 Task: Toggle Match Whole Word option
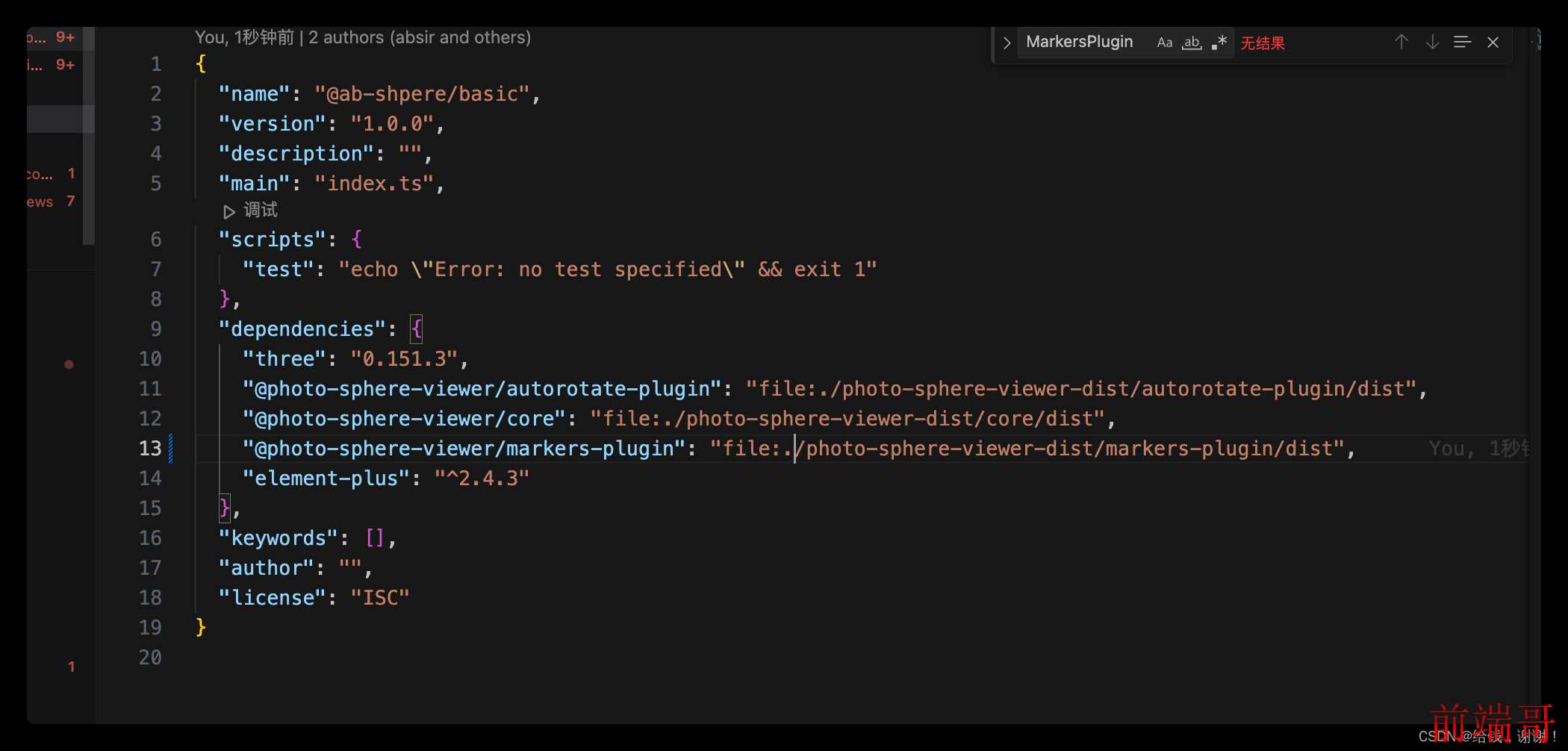pos(1192,43)
